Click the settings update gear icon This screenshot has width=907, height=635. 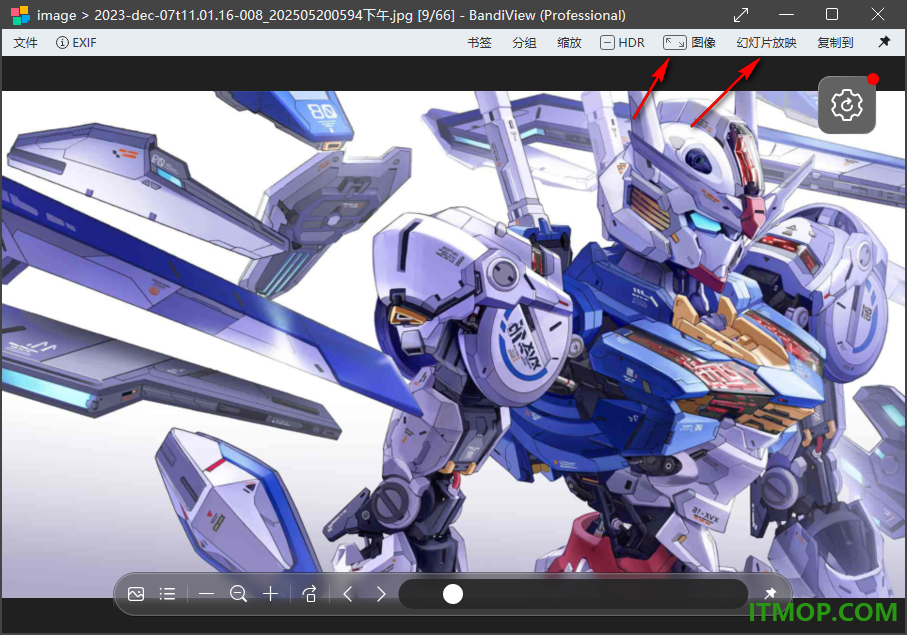(x=847, y=105)
